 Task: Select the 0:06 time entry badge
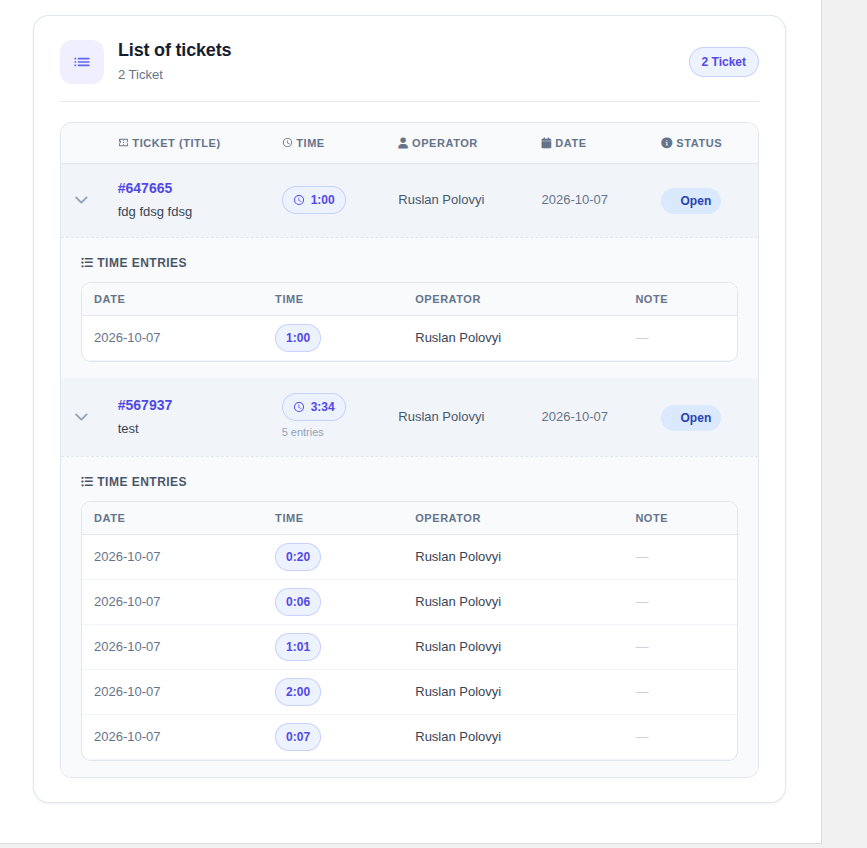(298, 601)
